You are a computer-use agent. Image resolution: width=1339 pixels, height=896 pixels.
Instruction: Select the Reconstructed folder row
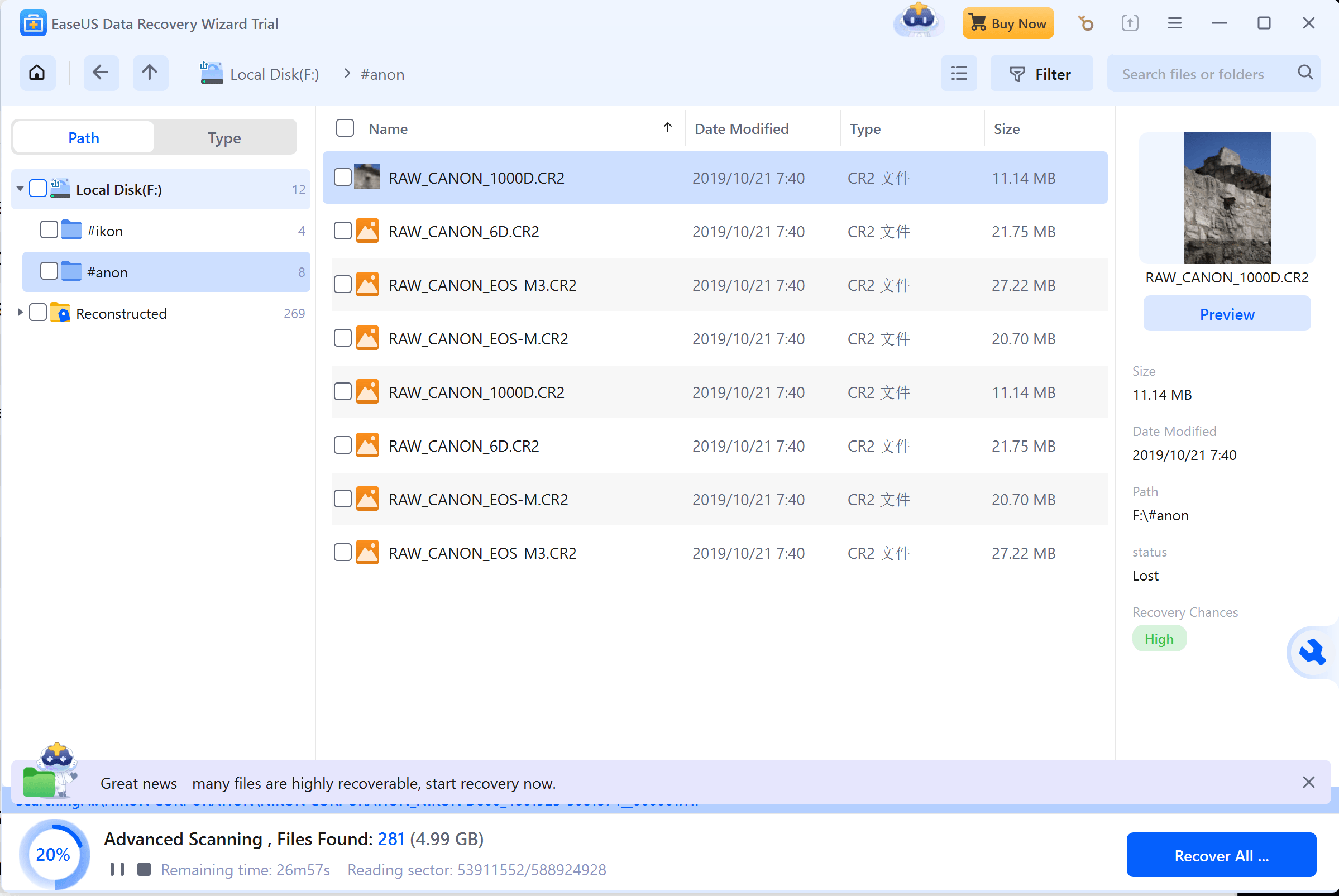point(161,313)
